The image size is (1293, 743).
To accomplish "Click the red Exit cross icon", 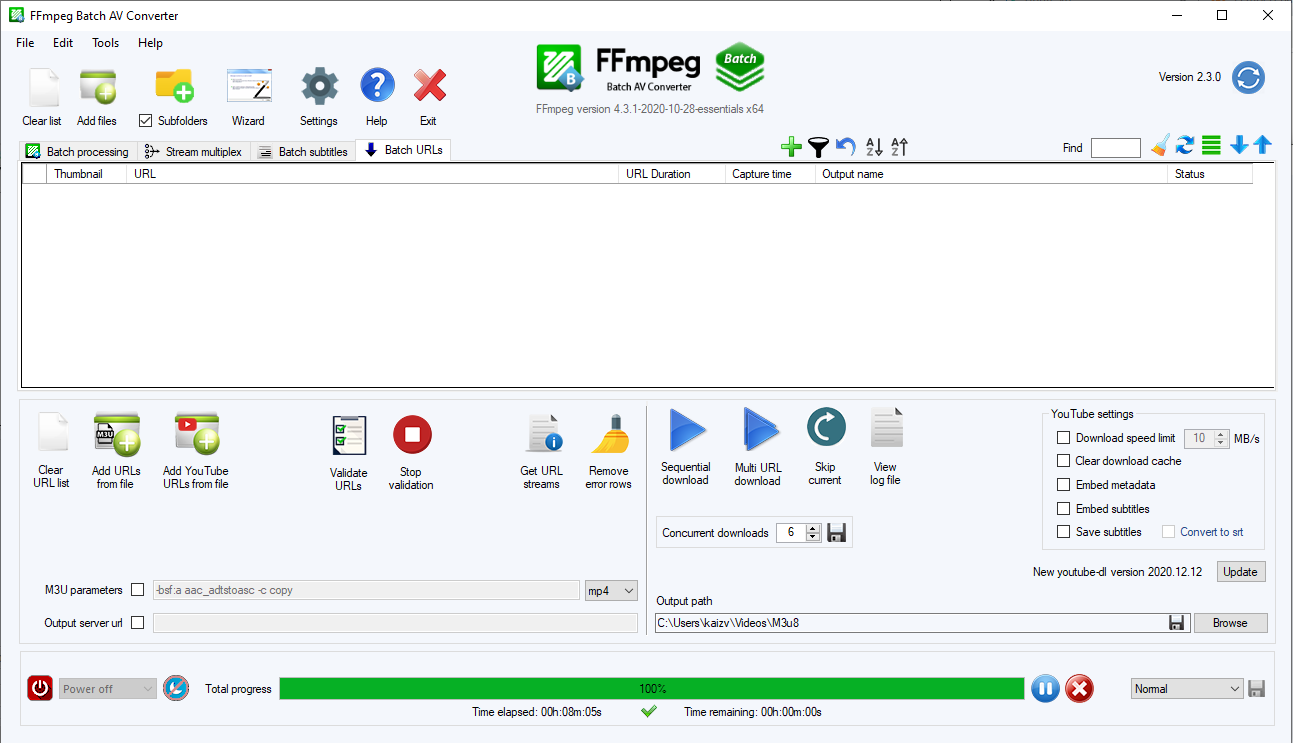I will (x=429, y=87).
